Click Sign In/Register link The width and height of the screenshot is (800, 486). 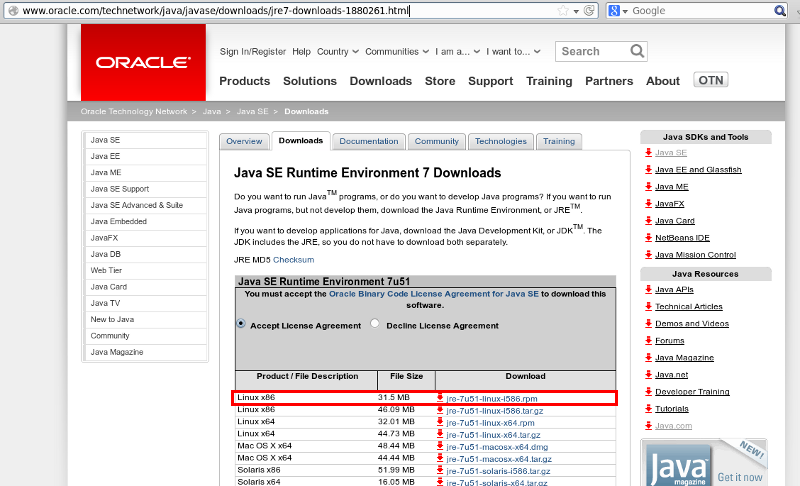[253, 52]
